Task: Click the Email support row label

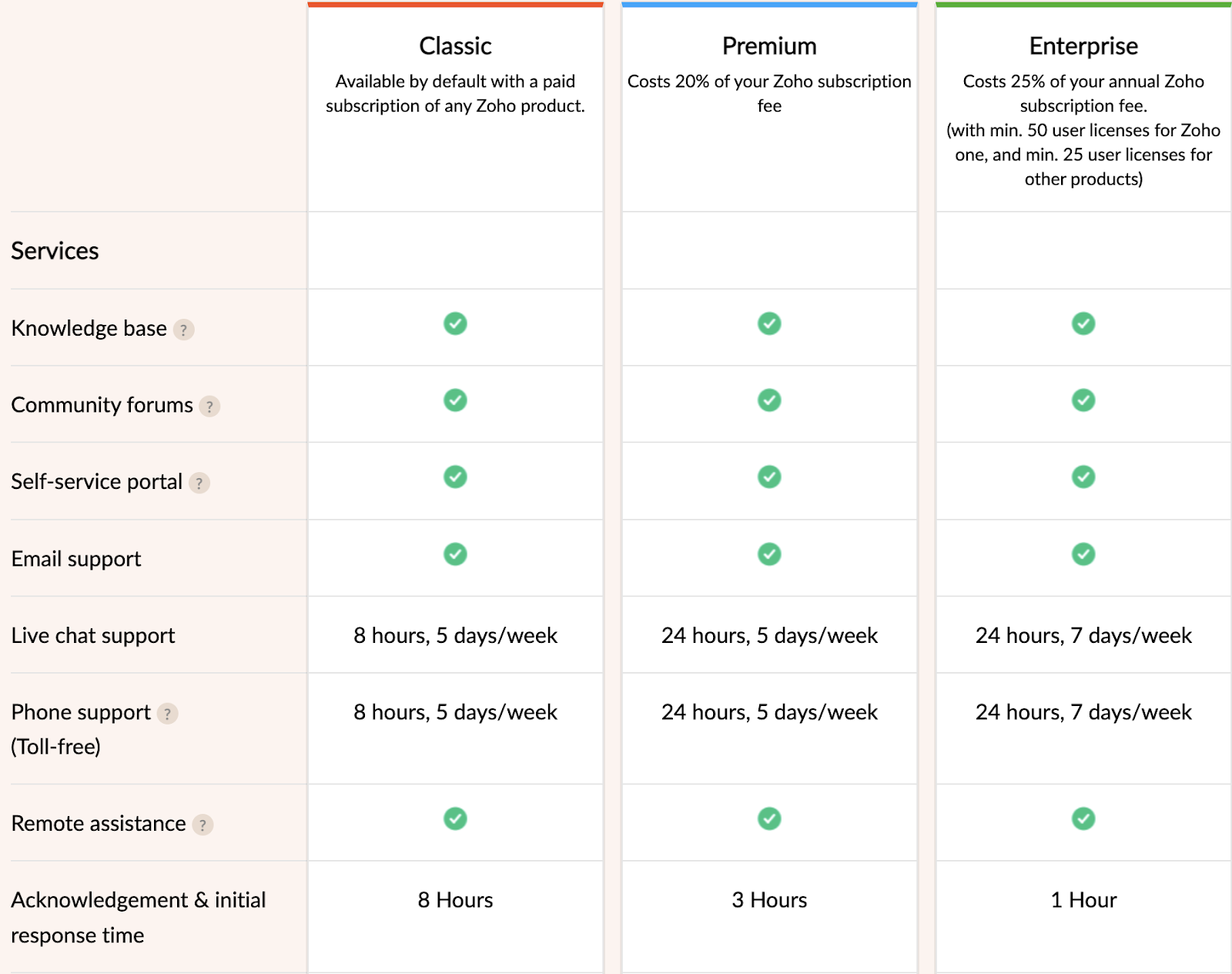Action: (x=76, y=559)
